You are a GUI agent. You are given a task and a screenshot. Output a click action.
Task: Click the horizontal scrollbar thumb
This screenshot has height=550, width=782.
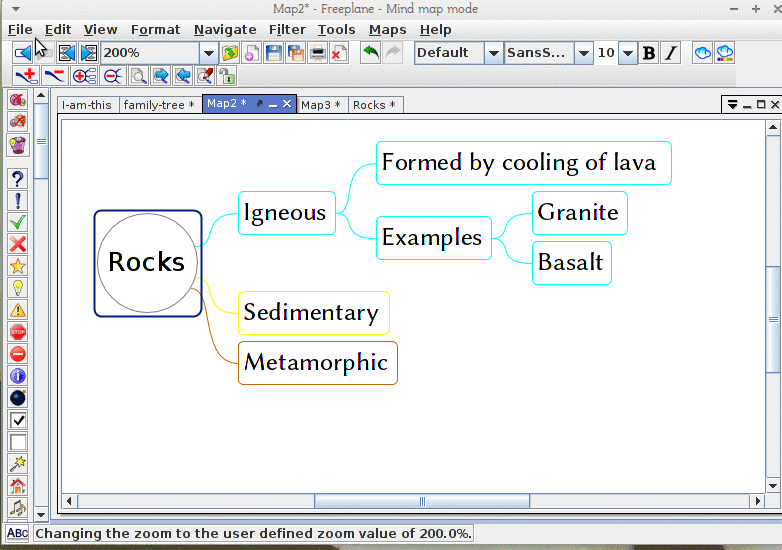click(422, 502)
